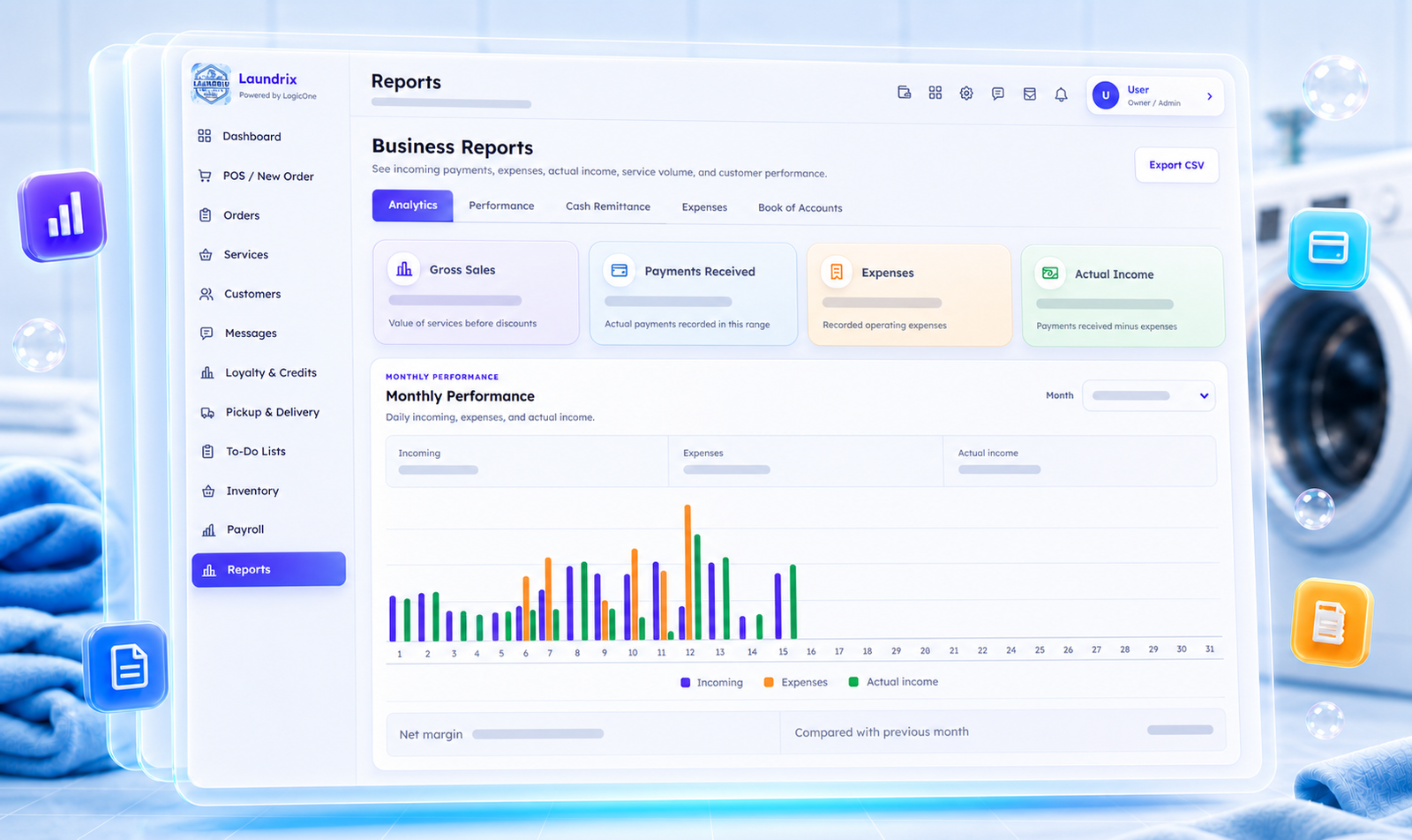Select the Actual Income card
The width and height of the screenshot is (1412, 840).
[1123, 296]
